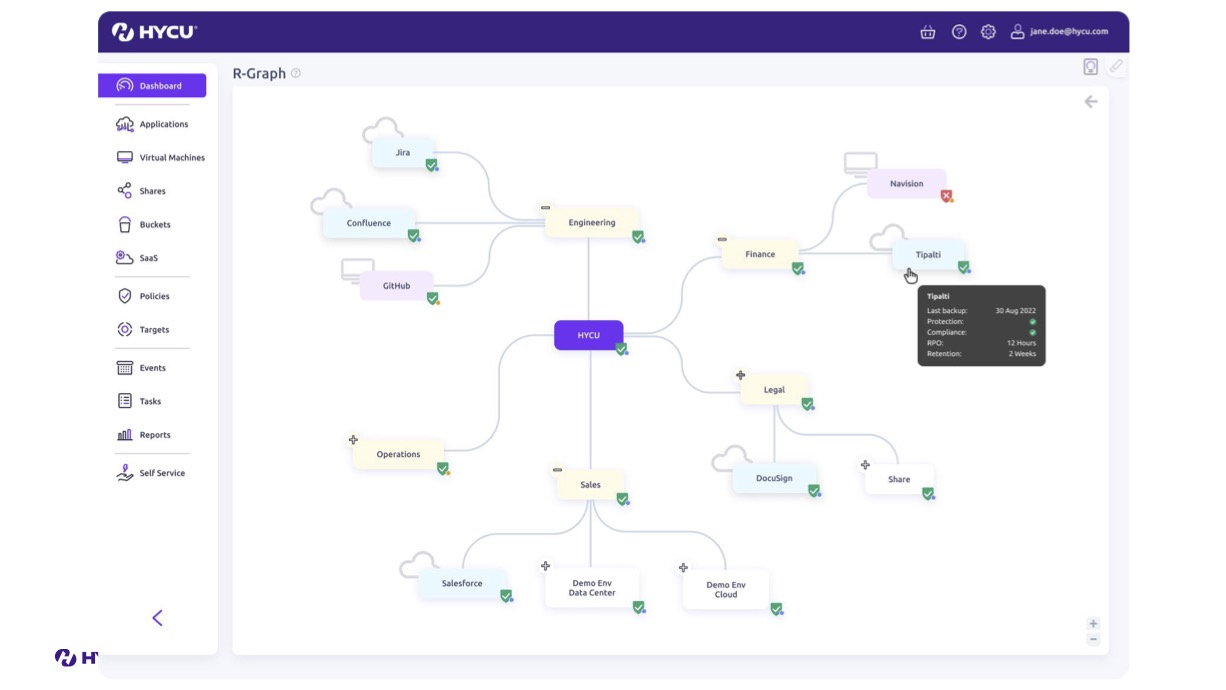The width and height of the screenshot is (1226, 690).
Task: Collapse the Finance node
Action: [x=722, y=240]
